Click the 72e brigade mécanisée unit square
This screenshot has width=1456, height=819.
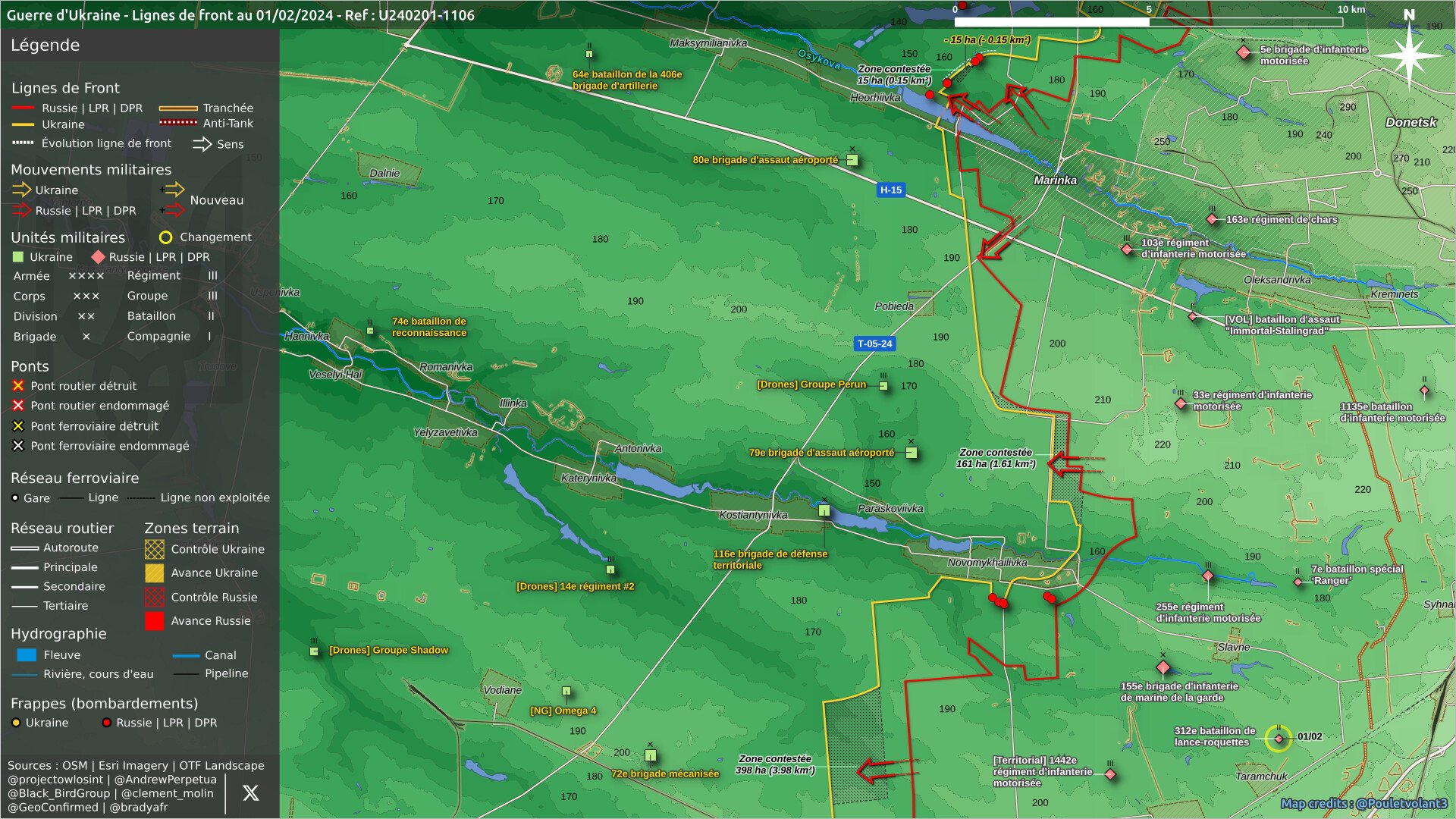pyautogui.click(x=650, y=755)
